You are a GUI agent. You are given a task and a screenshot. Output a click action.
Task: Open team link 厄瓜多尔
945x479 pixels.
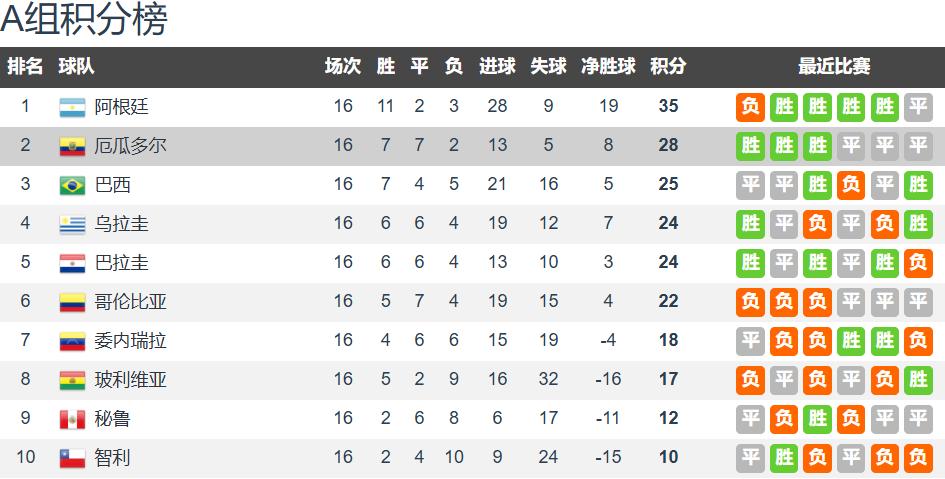pos(130,146)
